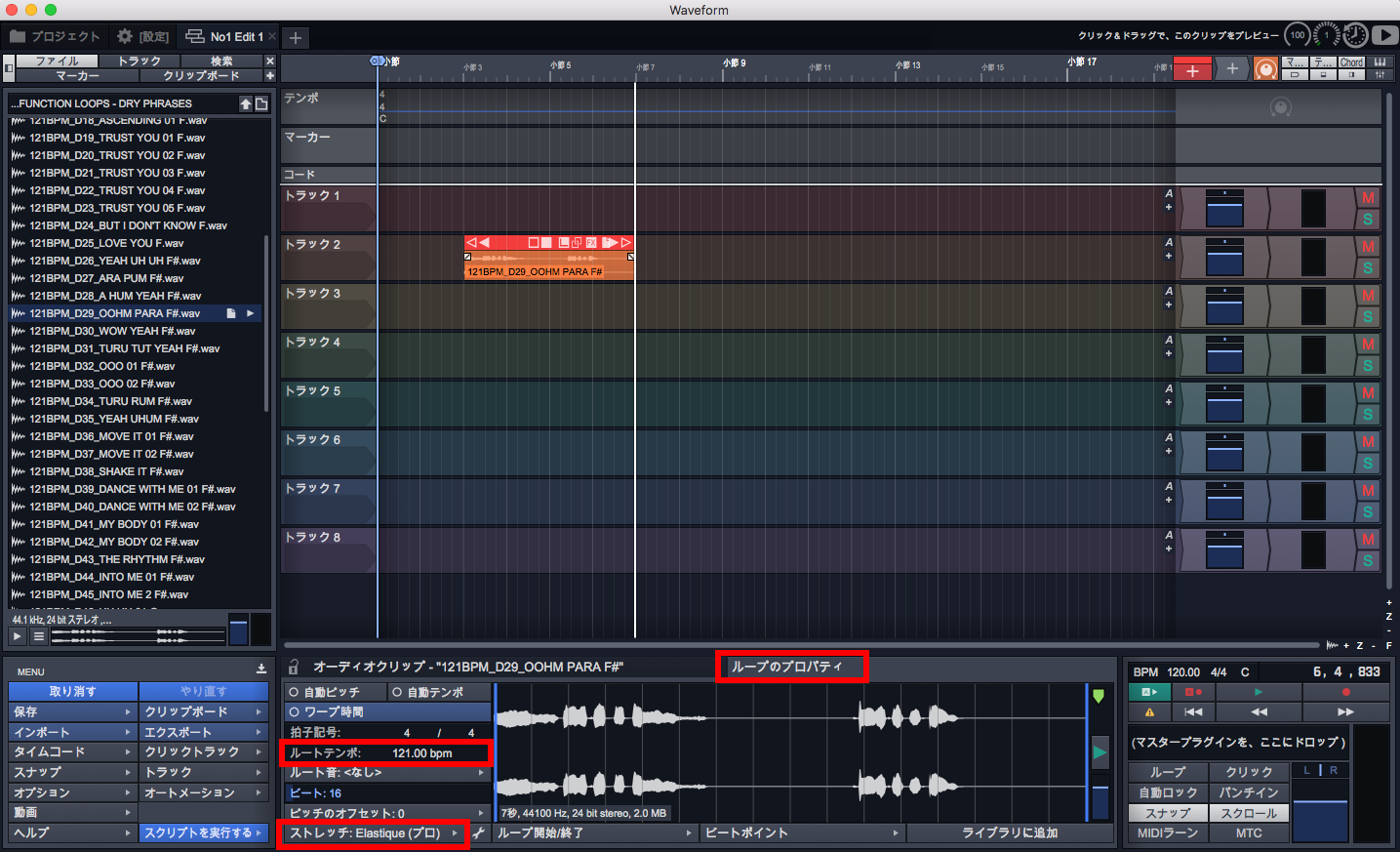Solo Track 2 with the S button
The height and width of the screenshot is (852, 1400).
(x=1368, y=268)
